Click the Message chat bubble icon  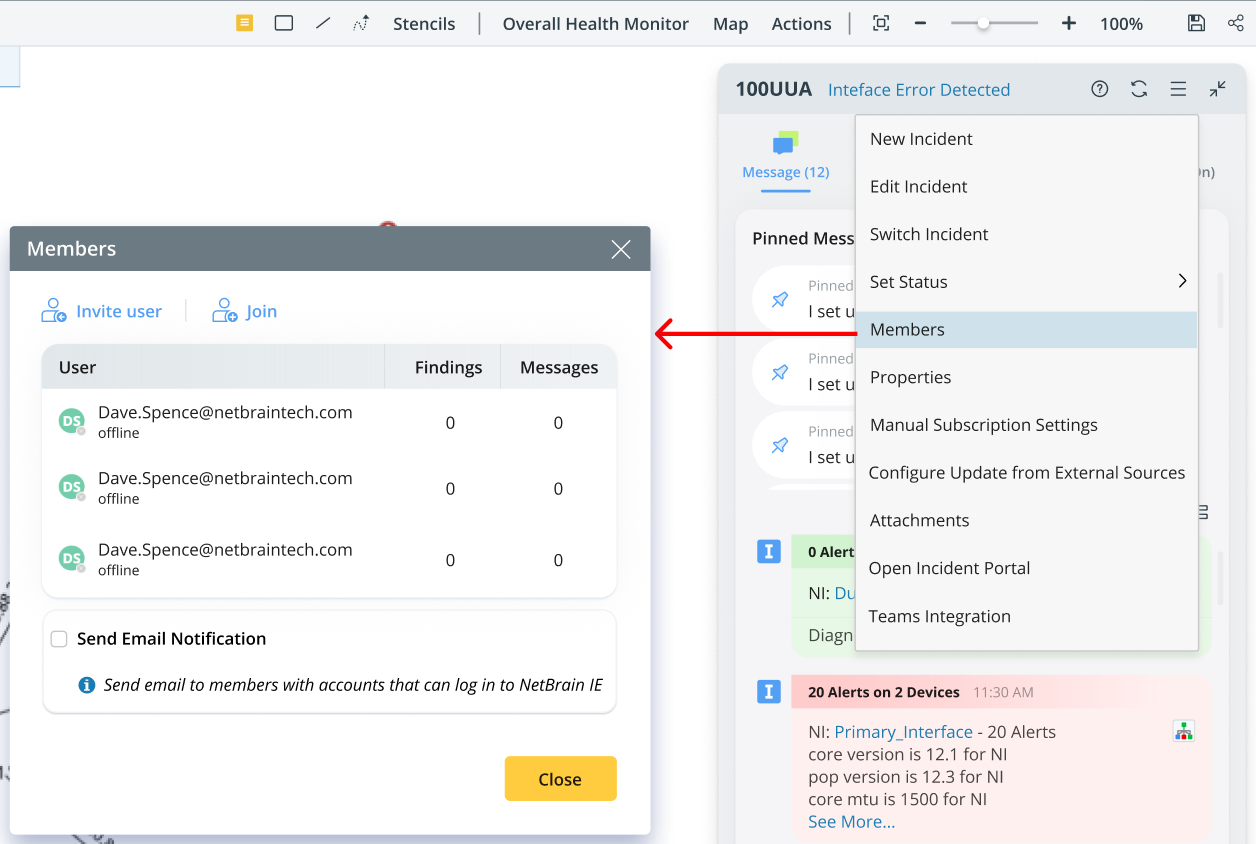(x=786, y=143)
